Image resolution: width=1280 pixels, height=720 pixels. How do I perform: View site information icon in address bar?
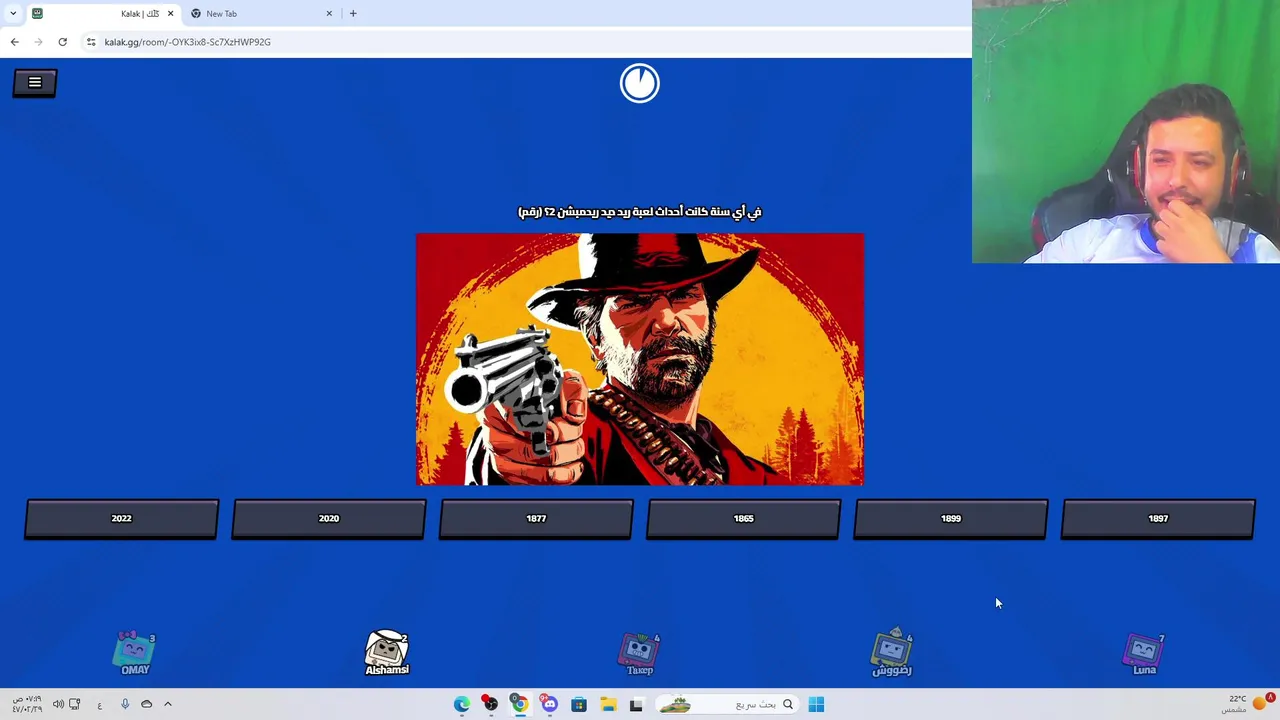pyautogui.click(x=91, y=42)
